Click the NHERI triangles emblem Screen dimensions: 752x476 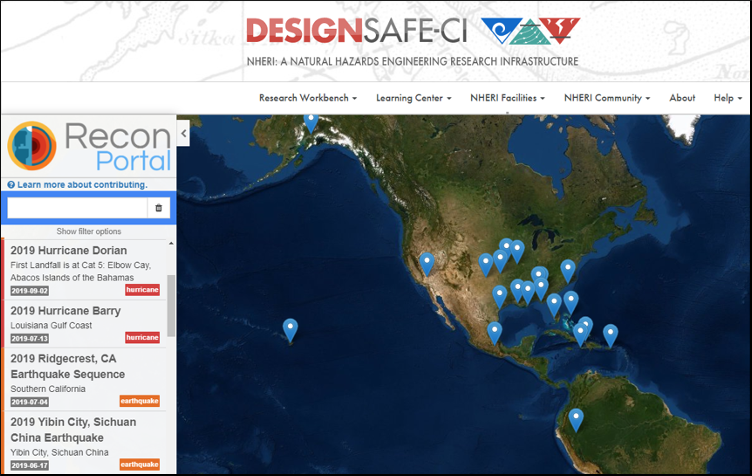[x=530, y=31]
